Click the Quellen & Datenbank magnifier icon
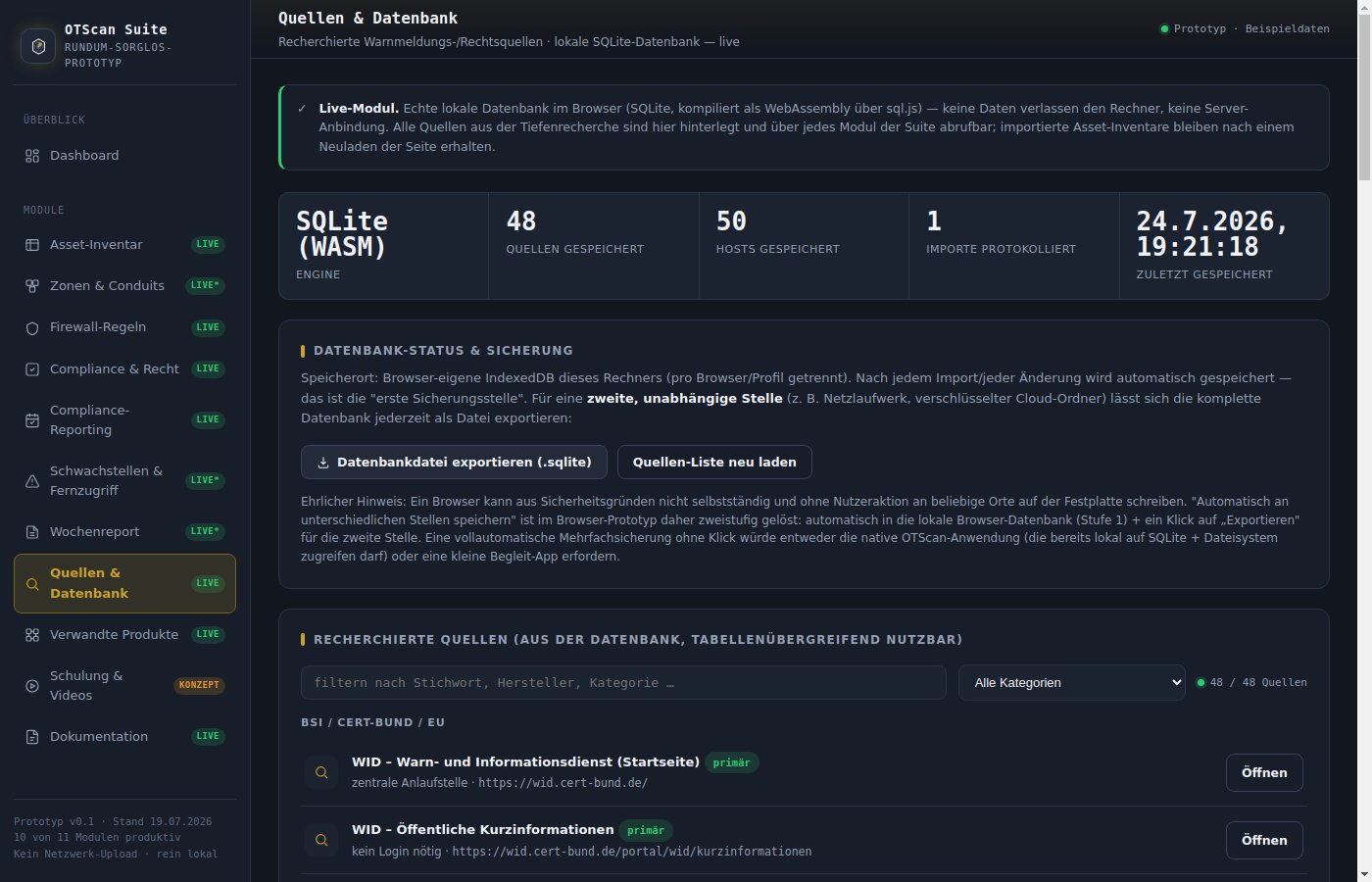This screenshot has width=1372, height=882. (x=32, y=584)
